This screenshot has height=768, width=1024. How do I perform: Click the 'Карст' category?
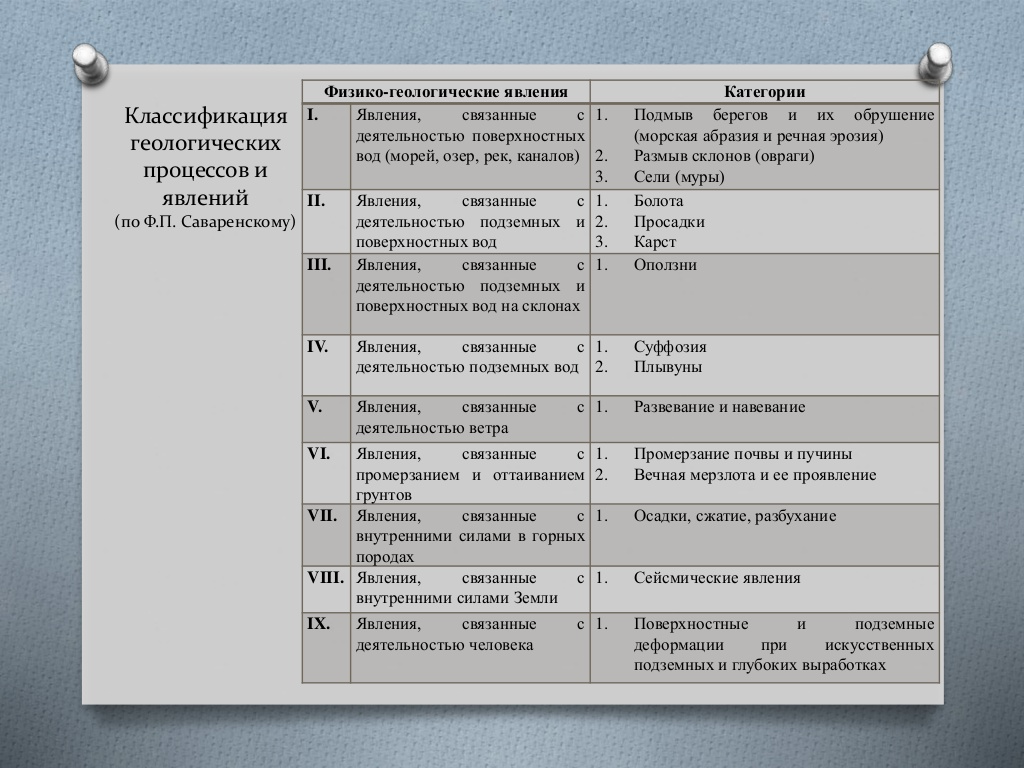(x=654, y=242)
